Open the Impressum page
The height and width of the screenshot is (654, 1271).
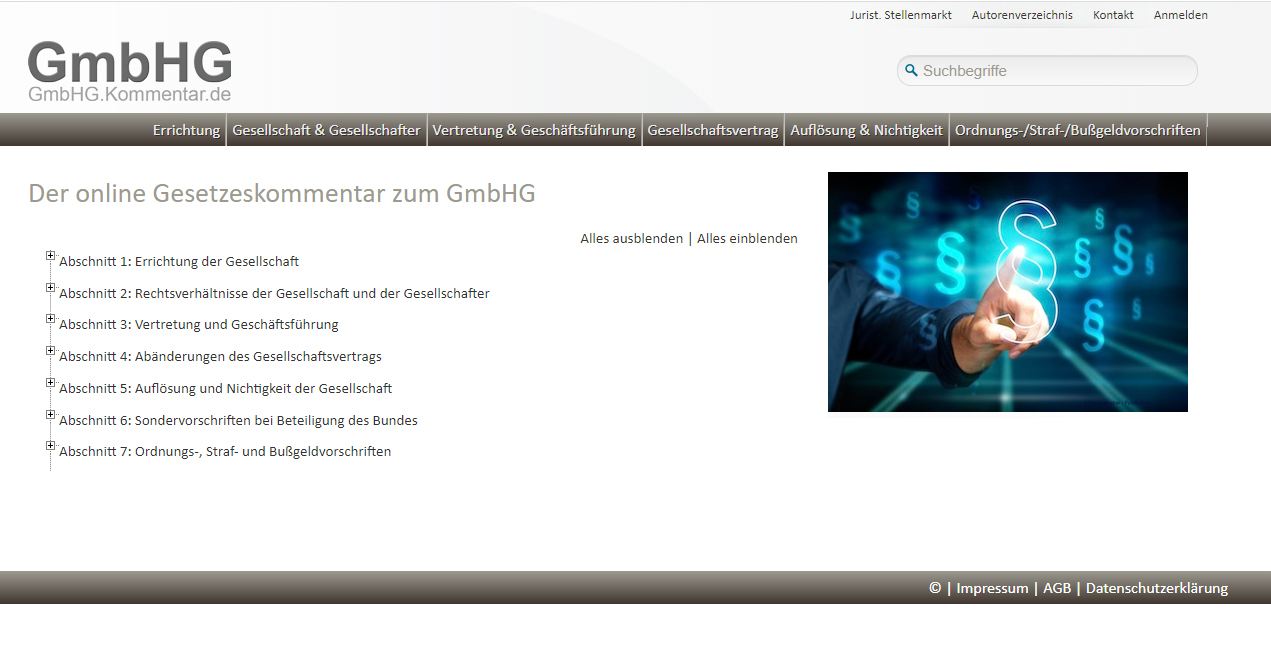point(992,588)
